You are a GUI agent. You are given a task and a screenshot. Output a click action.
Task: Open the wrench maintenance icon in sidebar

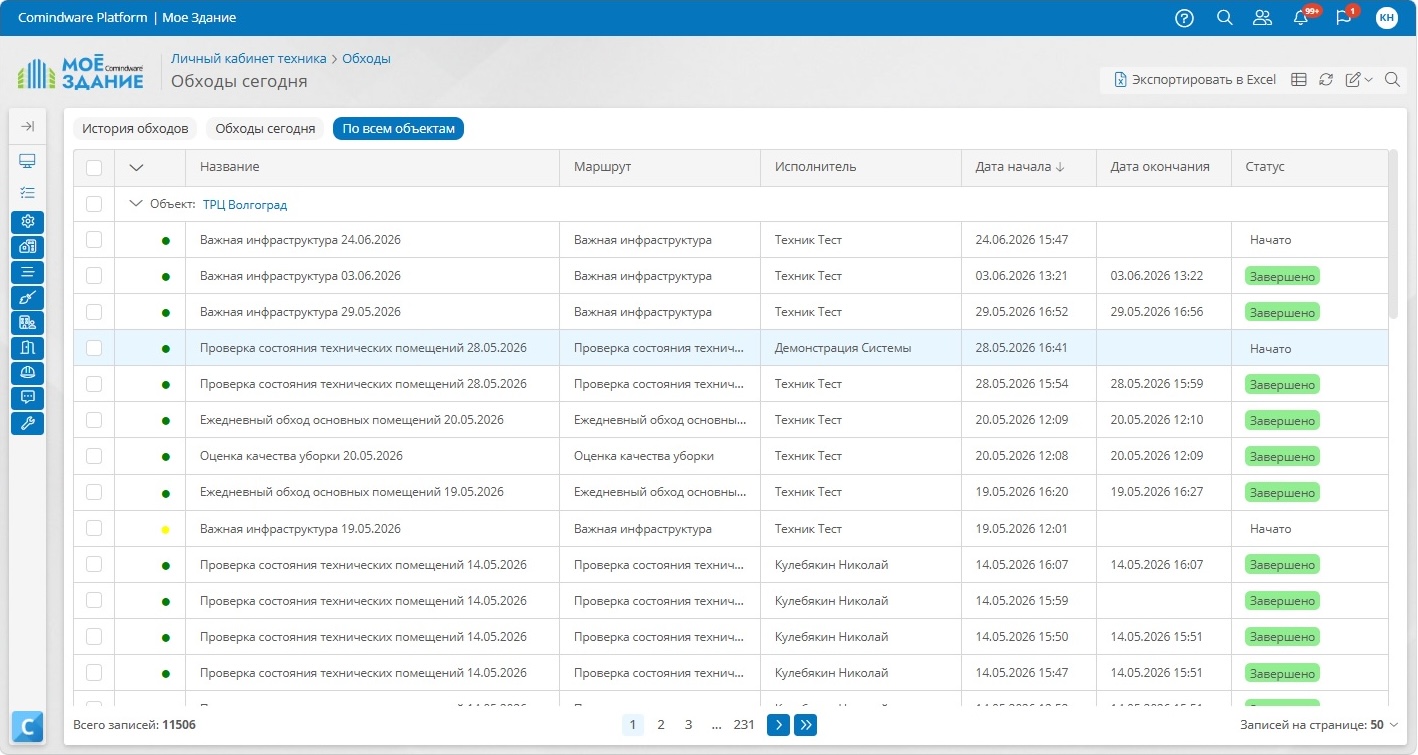click(27, 423)
